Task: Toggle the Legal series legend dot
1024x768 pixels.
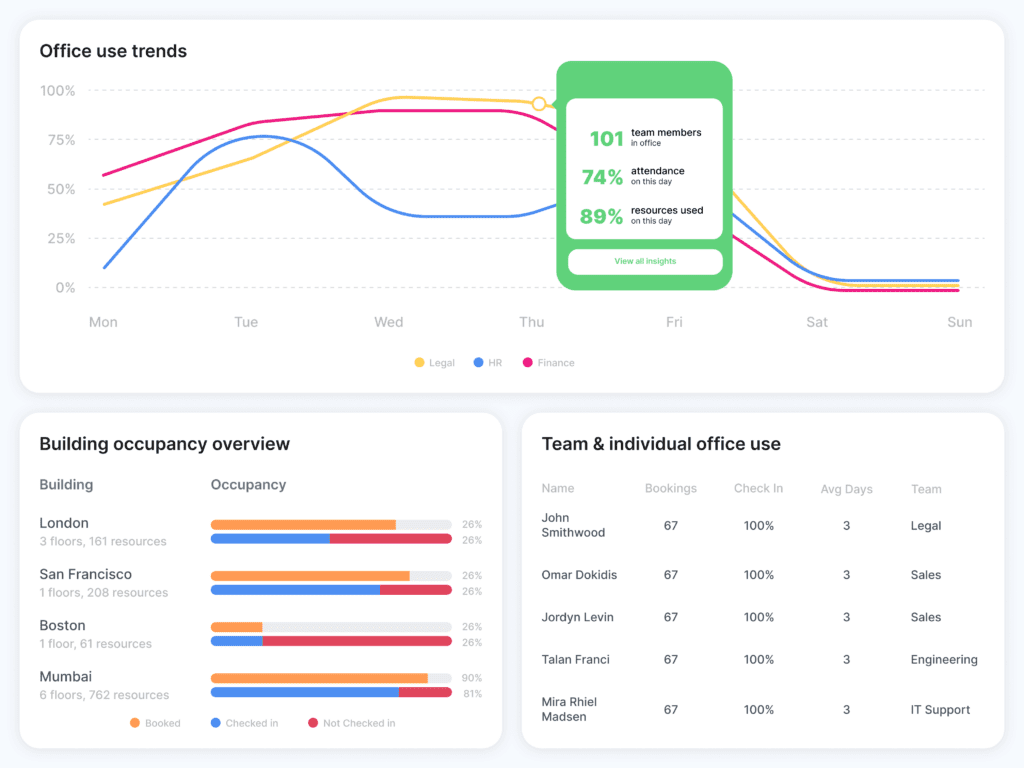Action: pos(419,363)
